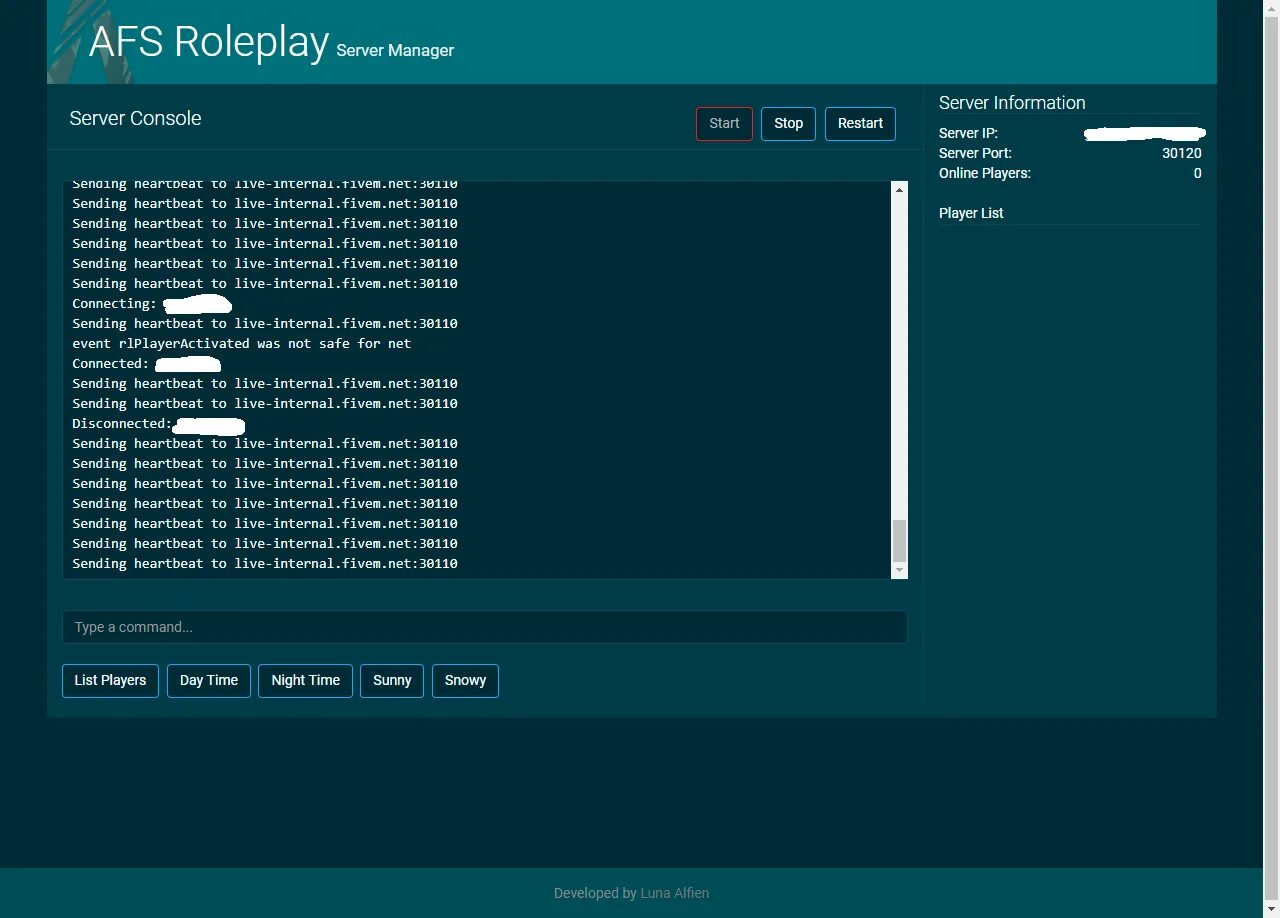Focus the 'Type a command...' input
1280x918 pixels.
click(485, 627)
